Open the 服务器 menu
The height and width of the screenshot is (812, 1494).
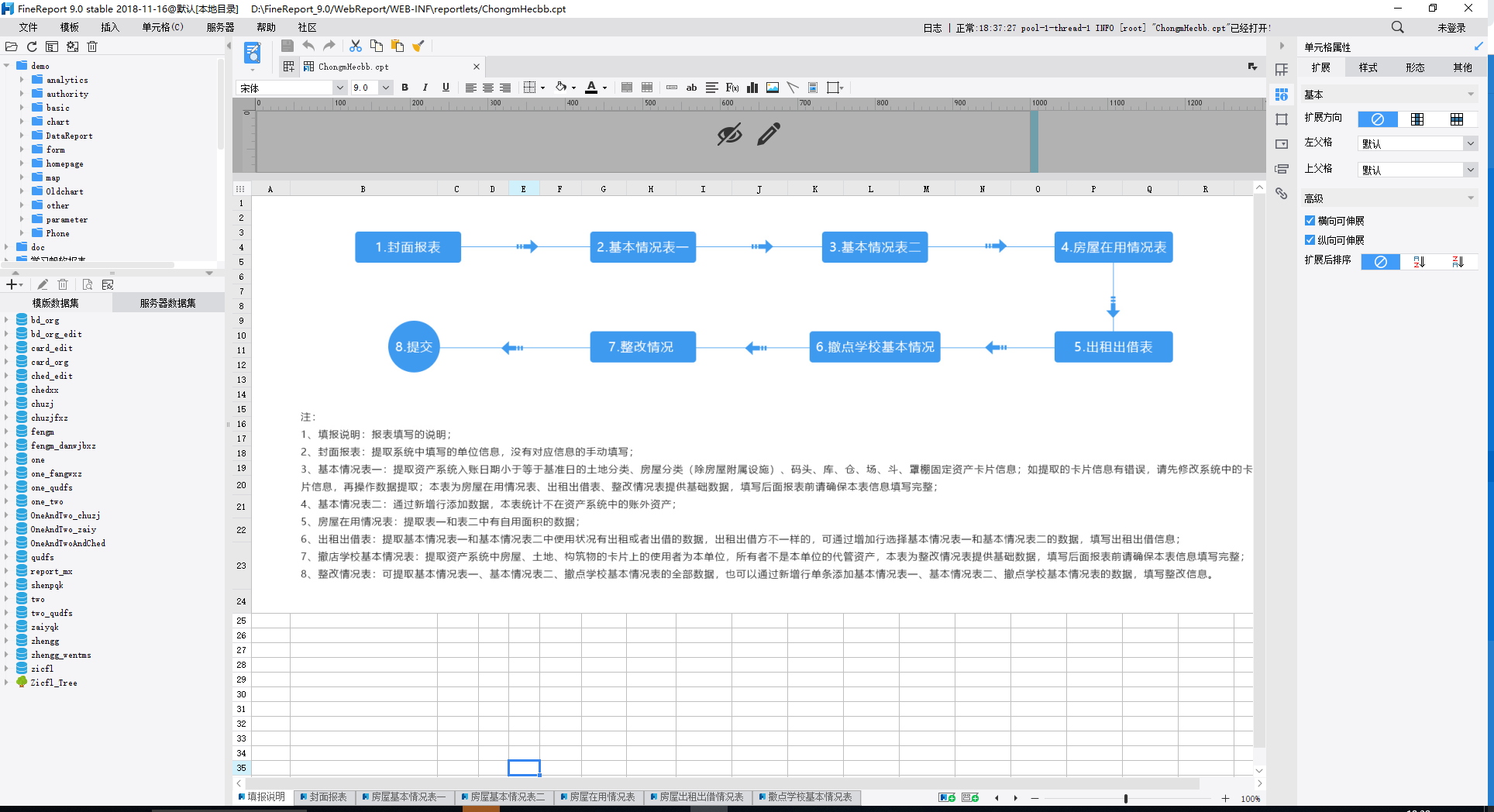(220, 27)
